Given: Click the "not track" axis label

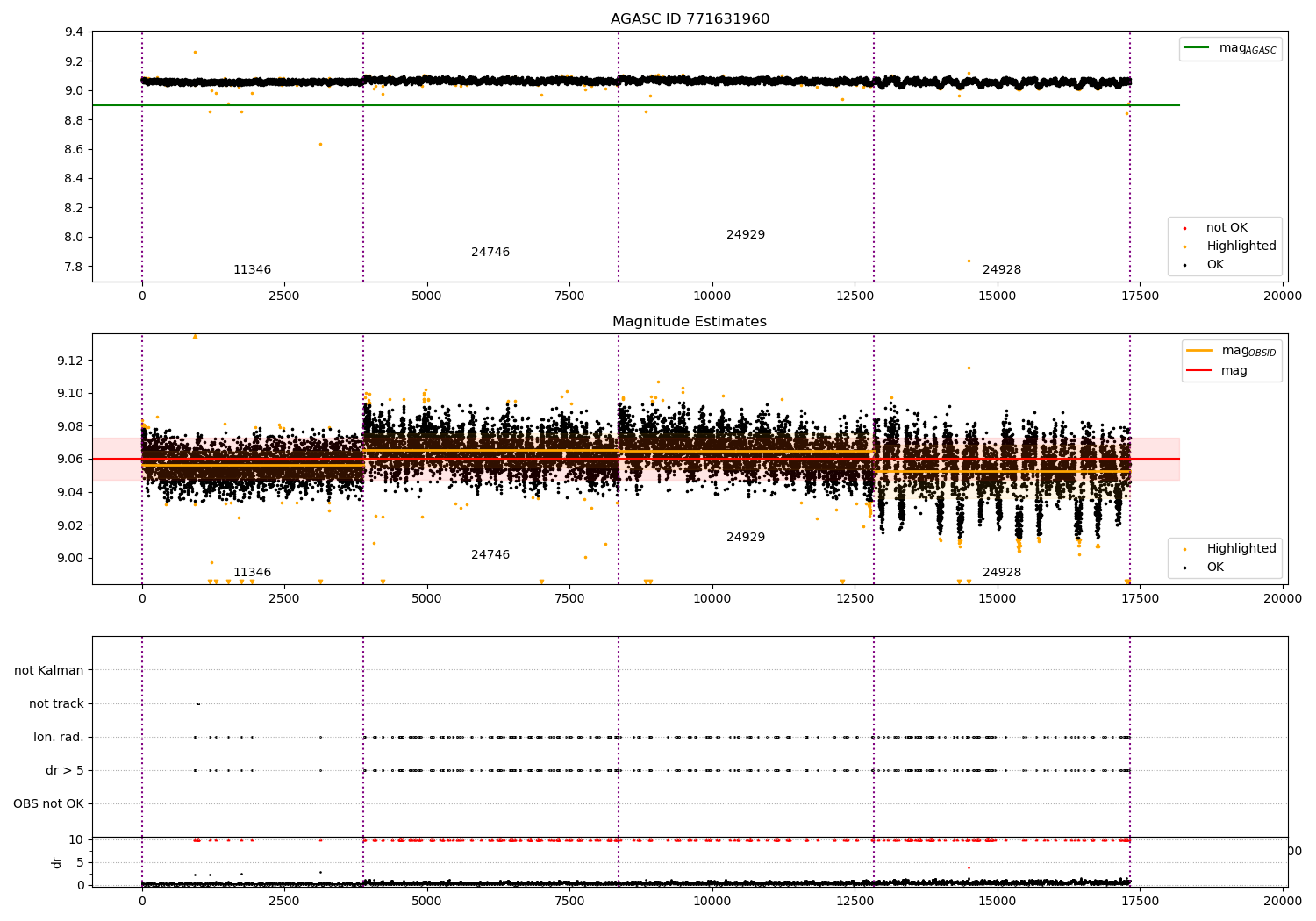Looking at the screenshot, I should tap(56, 704).
